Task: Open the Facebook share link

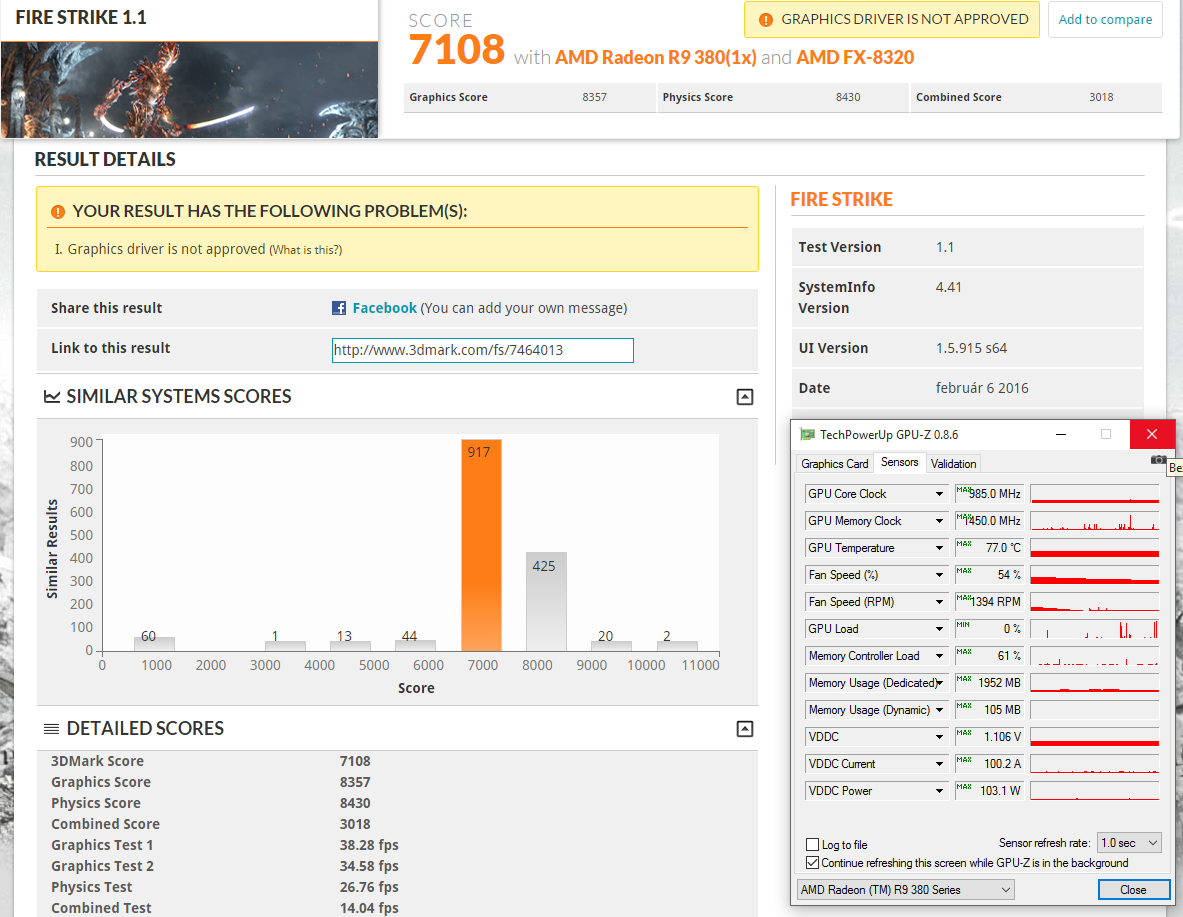Action: click(x=384, y=308)
